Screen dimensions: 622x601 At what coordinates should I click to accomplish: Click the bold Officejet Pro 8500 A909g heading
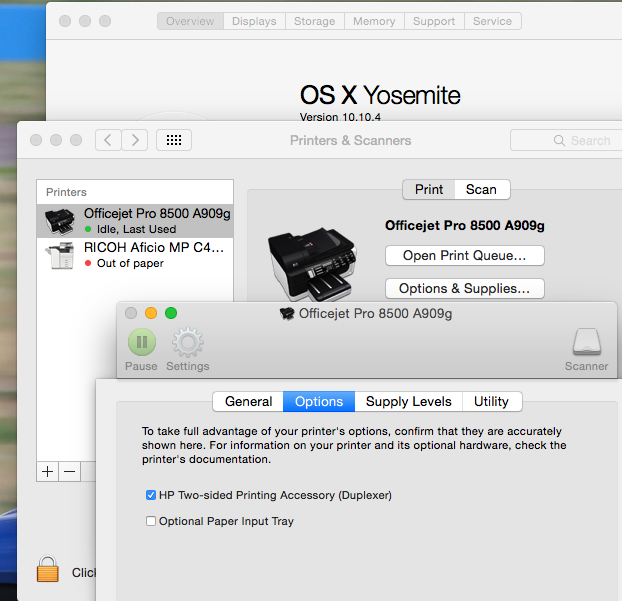(x=465, y=225)
